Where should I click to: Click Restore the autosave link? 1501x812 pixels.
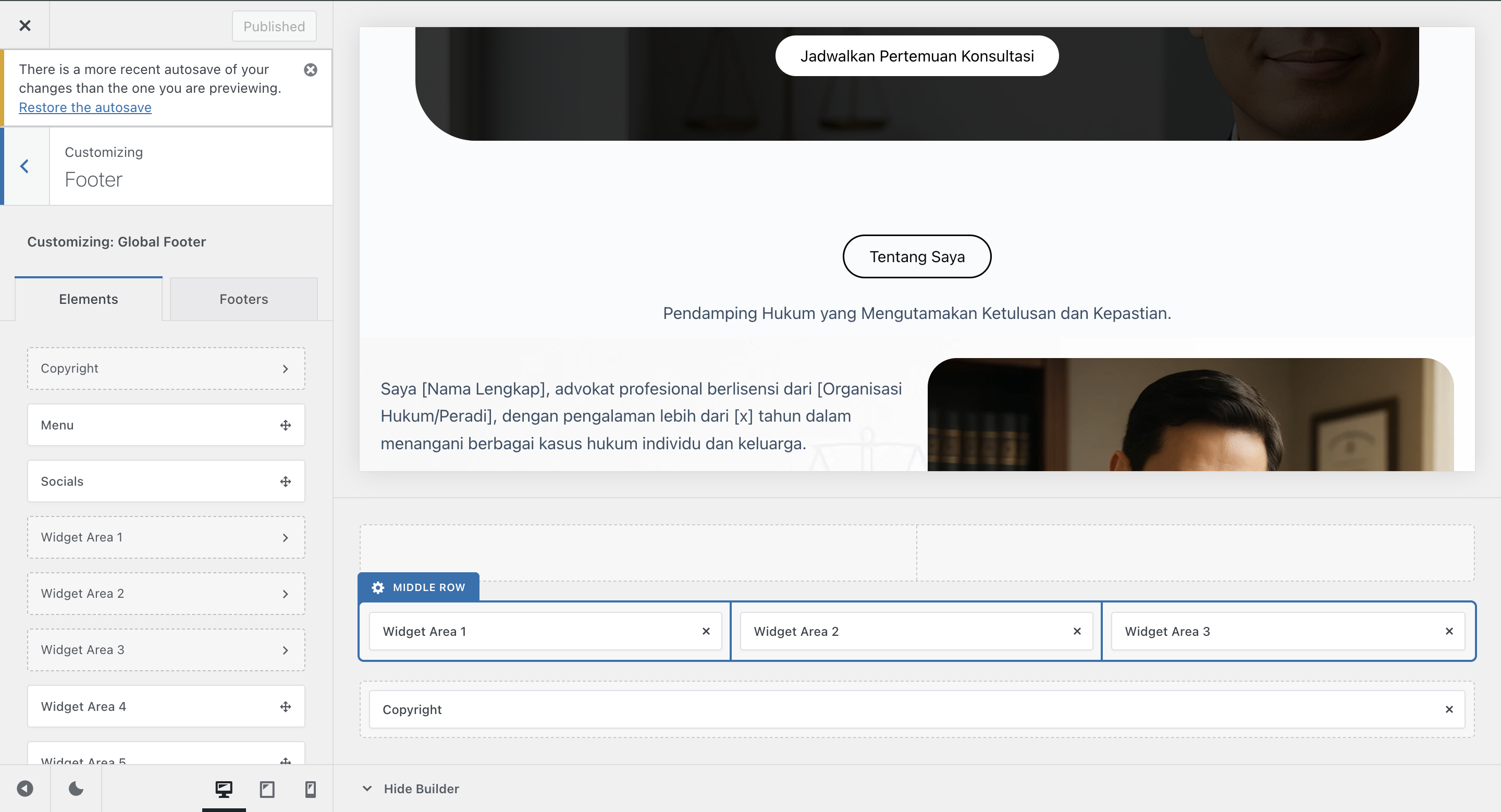(84, 107)
